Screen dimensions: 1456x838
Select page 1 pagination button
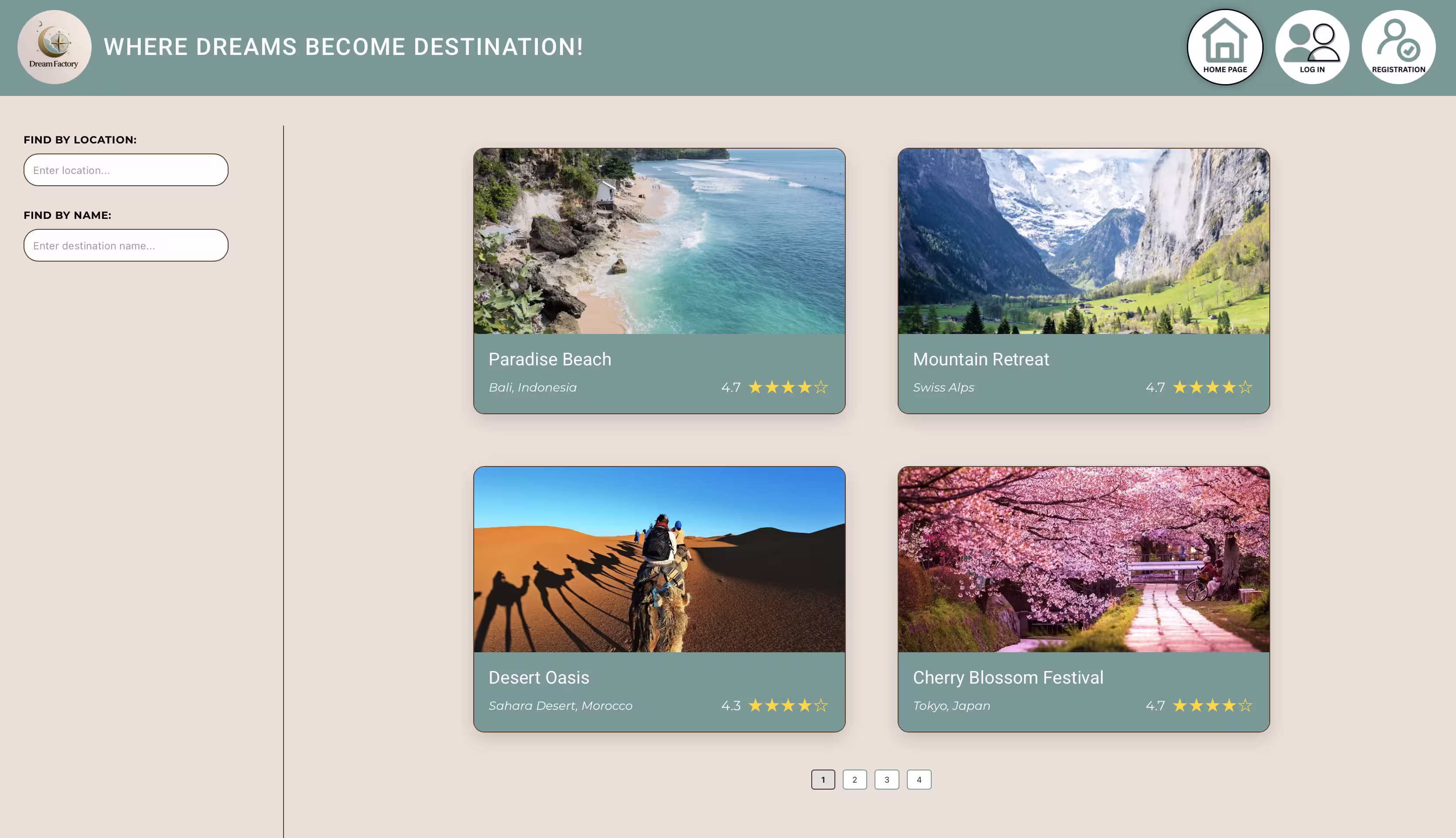click(823, 780)
